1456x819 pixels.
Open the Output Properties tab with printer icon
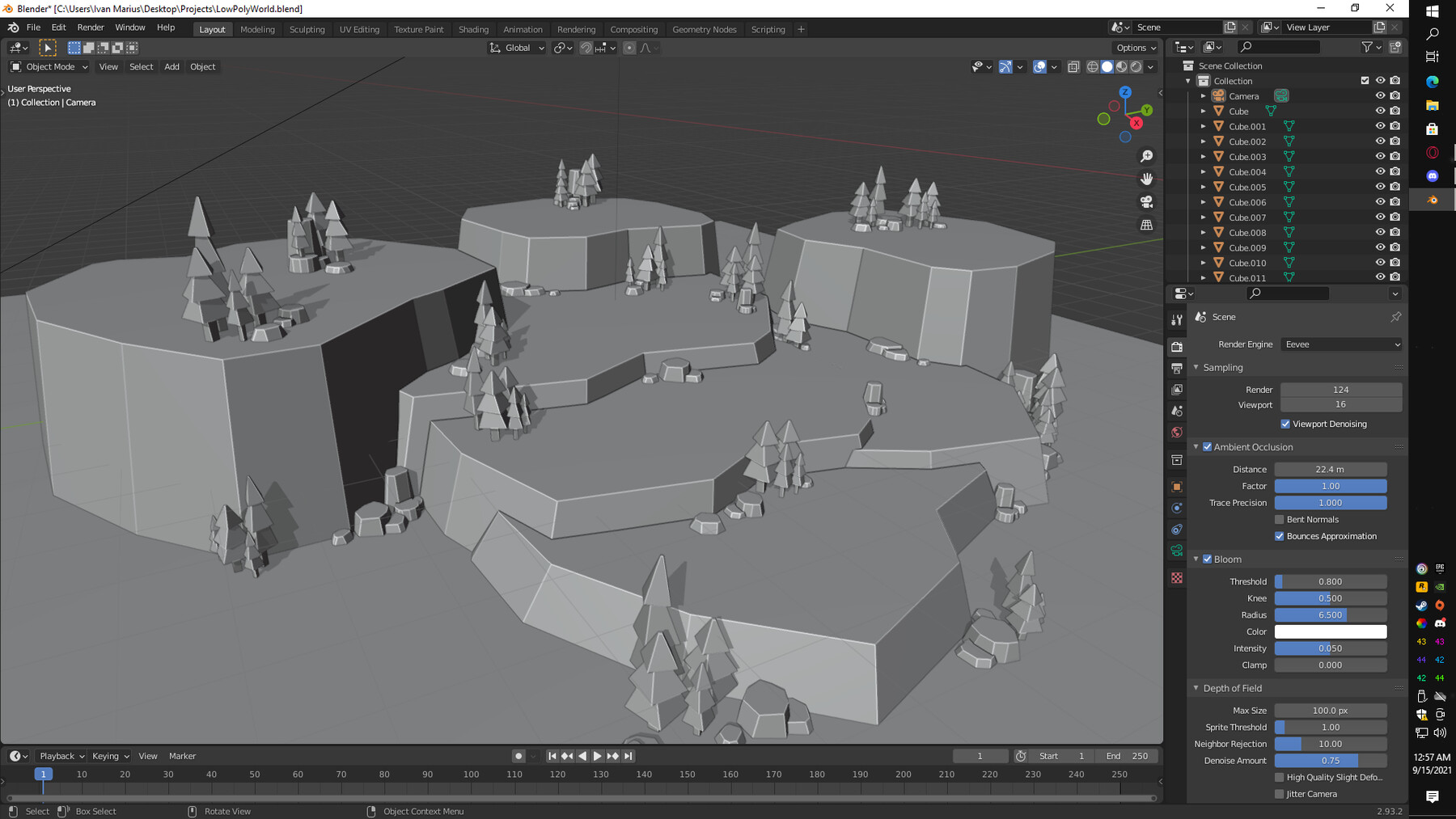point(1177,367)
